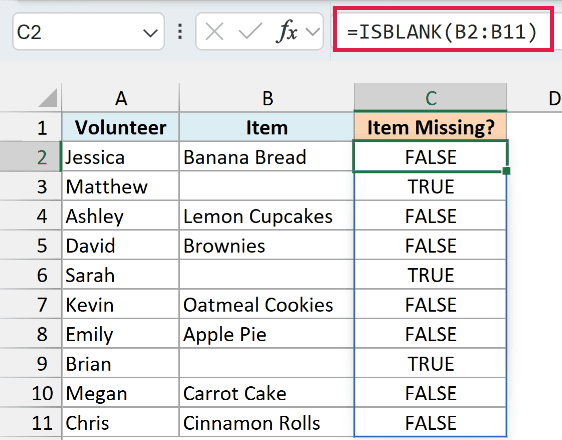This screenshot has width=562, height=440.
Task: Select Brian's empty Item cell
Action: pyautogui.click(x=267, y=364)
